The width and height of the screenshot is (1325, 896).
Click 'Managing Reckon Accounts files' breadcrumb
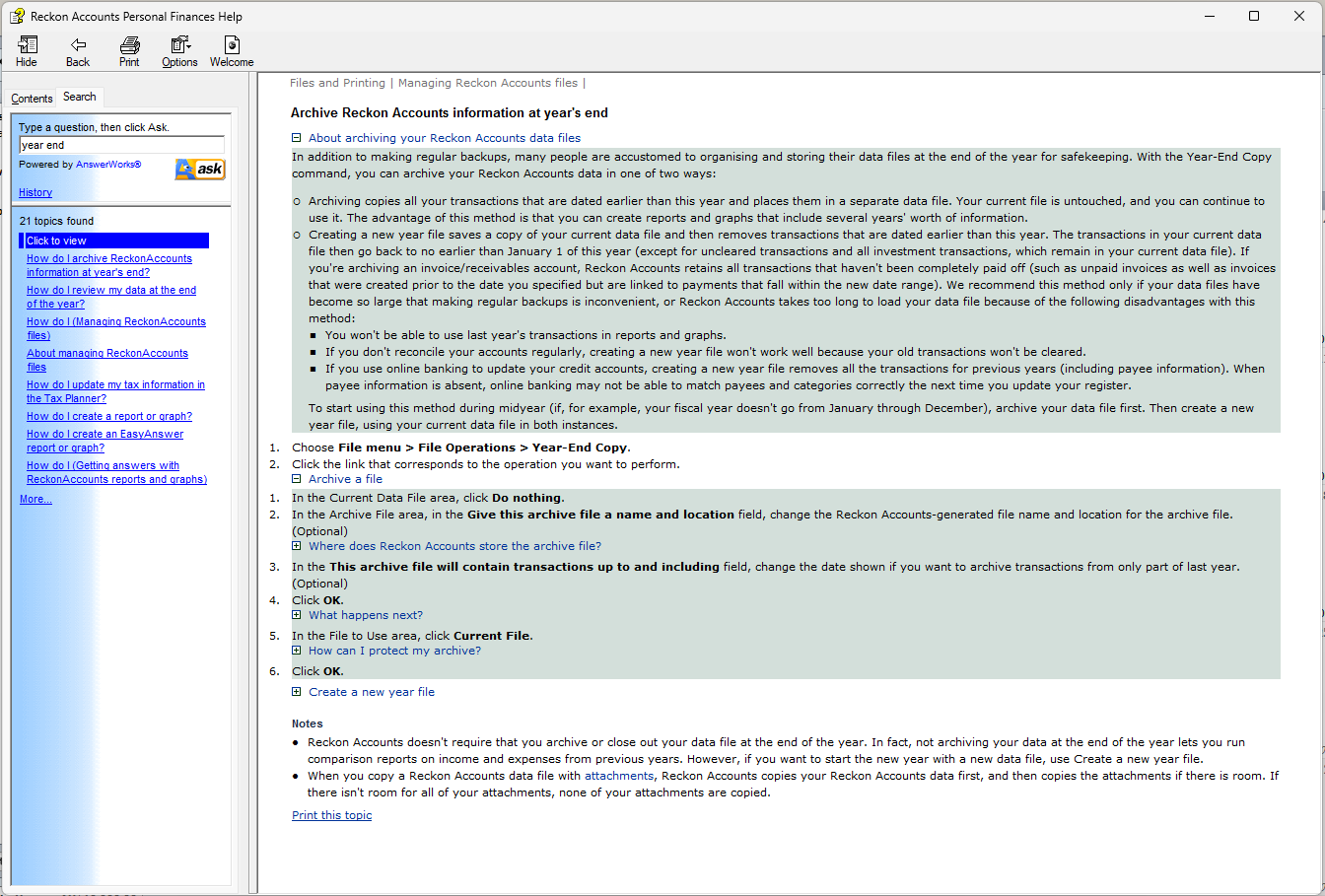488,83
